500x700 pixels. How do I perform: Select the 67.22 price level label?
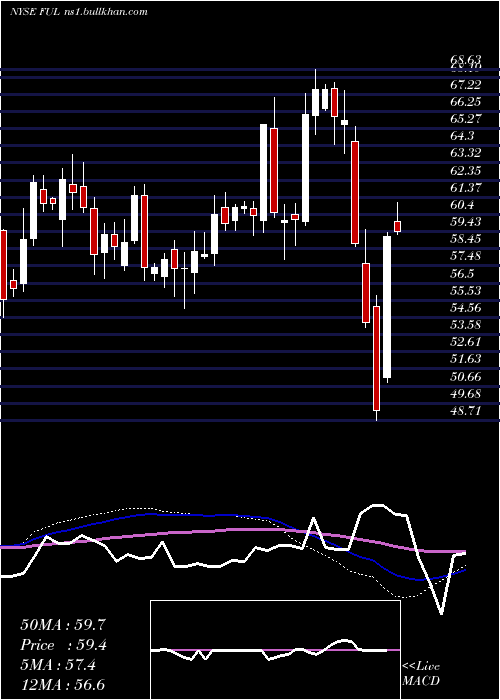pos(465,84)
